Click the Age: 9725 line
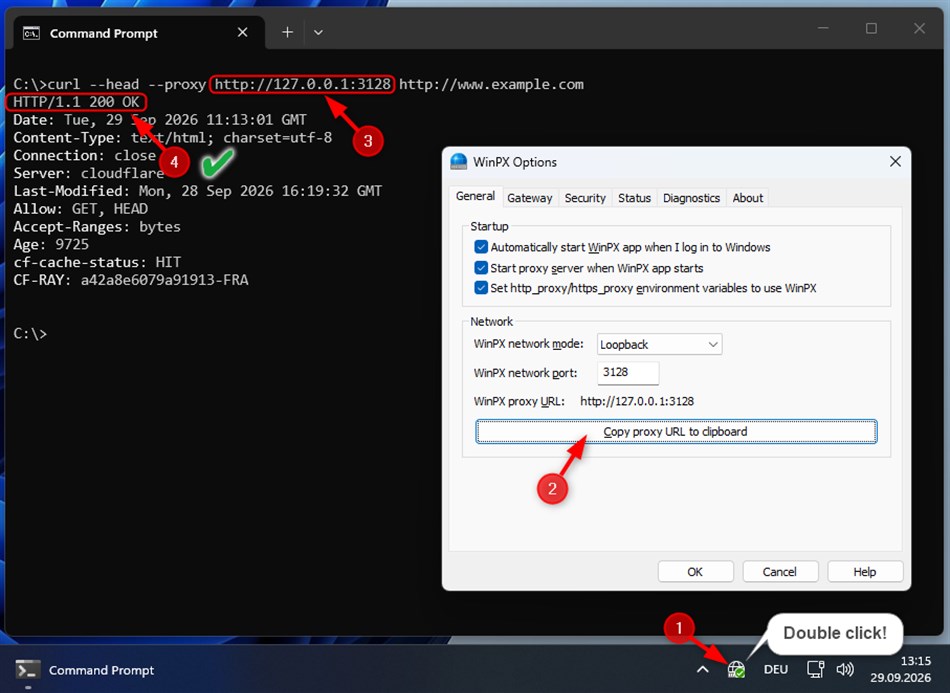Viewport: 950px width, 693px height. tap(51, 244)
